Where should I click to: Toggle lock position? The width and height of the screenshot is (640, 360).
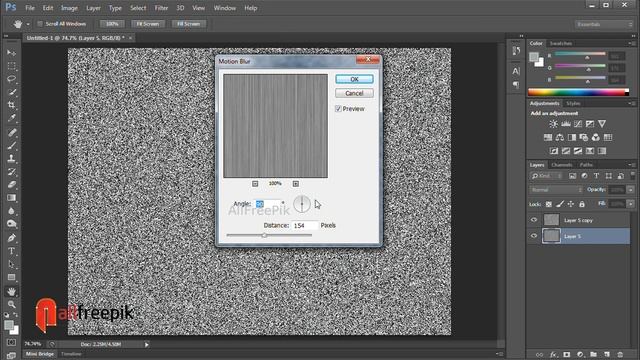571,204
